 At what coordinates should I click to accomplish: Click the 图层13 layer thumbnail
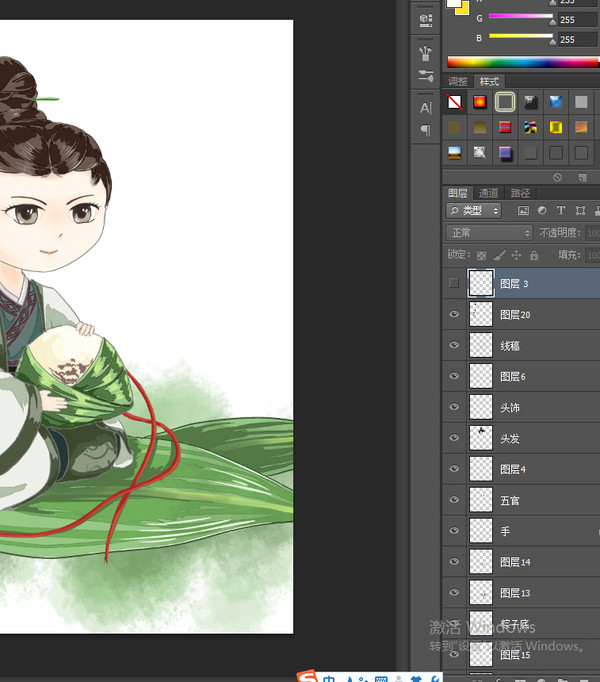(x=481, y=592)
